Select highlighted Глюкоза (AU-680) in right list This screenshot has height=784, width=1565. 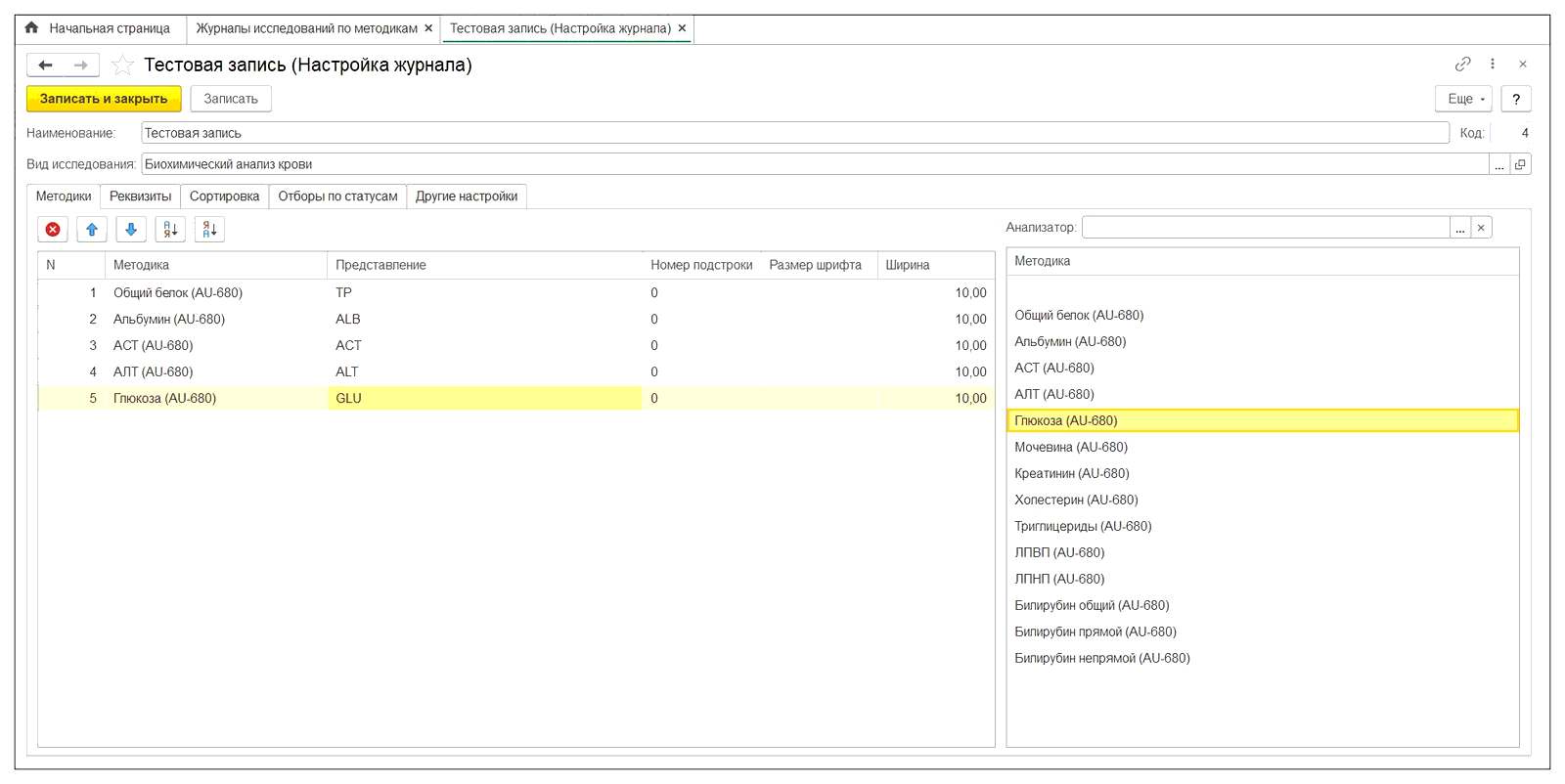click(x=1263, y=421)
